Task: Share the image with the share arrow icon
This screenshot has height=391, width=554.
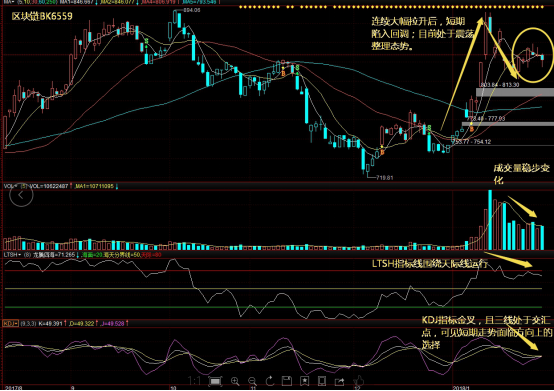Action: 340,381
